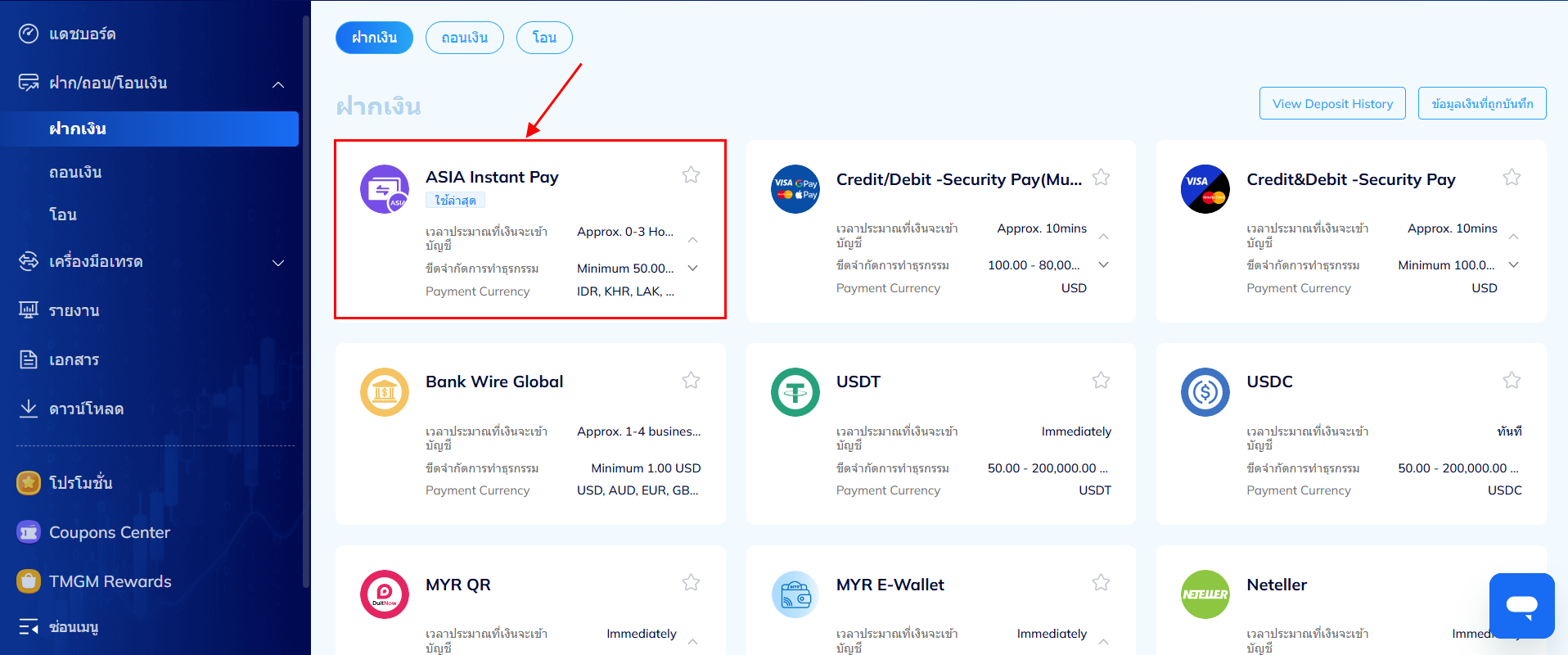Switch to the โอน tab pill
The height and width of the screenshot is (655, 1568).
pyautogui.click(x=544, y=38)
